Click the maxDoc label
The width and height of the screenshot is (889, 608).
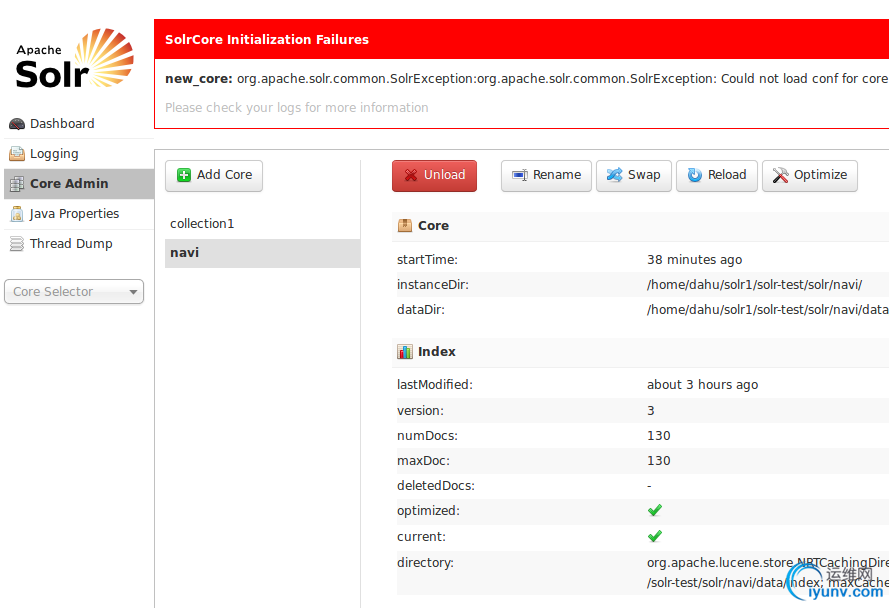[x=423, y=461]
